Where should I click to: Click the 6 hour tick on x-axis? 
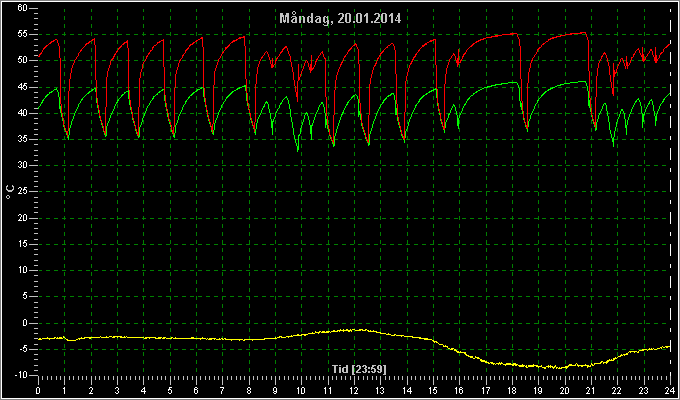click(196, 390)
